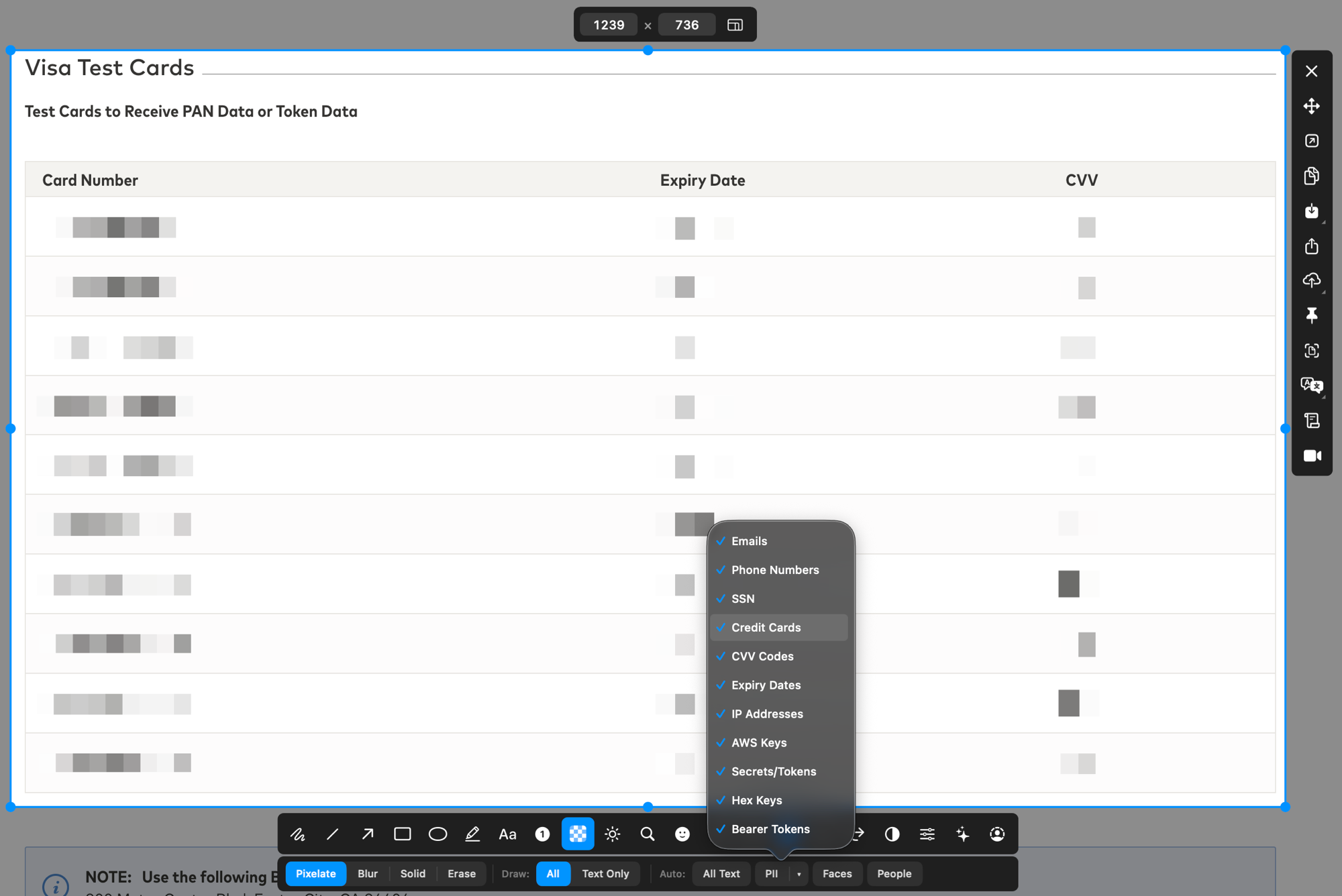Click the width field showing 1239

(609, 25)
